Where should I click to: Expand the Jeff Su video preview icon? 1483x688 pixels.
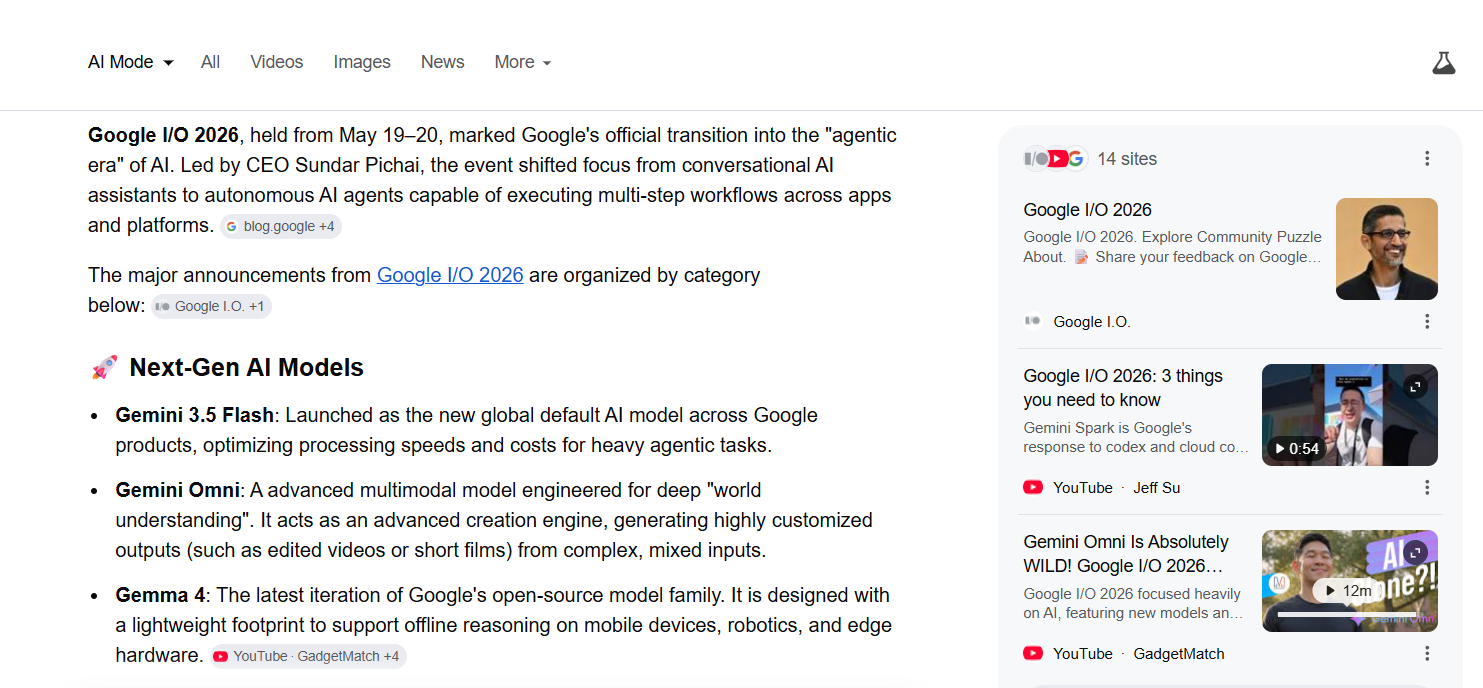coord(1415,386)
